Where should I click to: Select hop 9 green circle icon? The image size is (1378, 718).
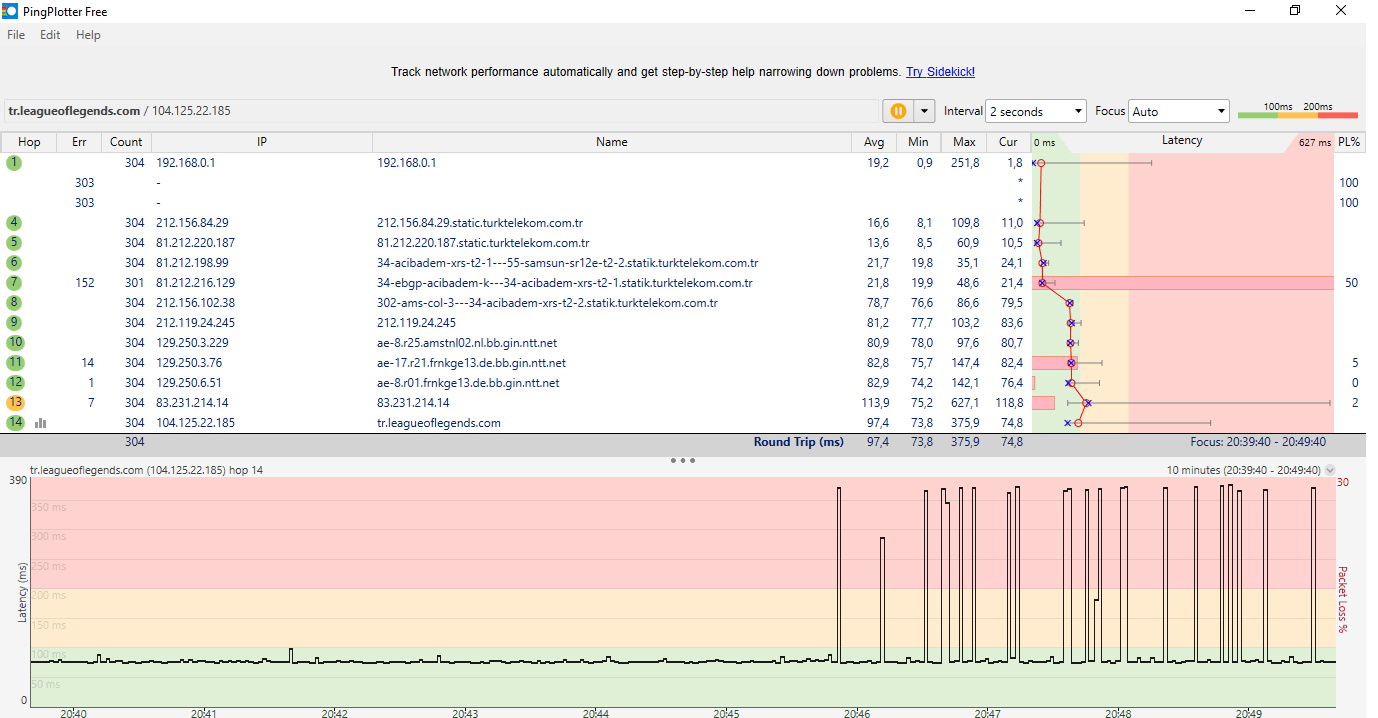pos(15,322)
